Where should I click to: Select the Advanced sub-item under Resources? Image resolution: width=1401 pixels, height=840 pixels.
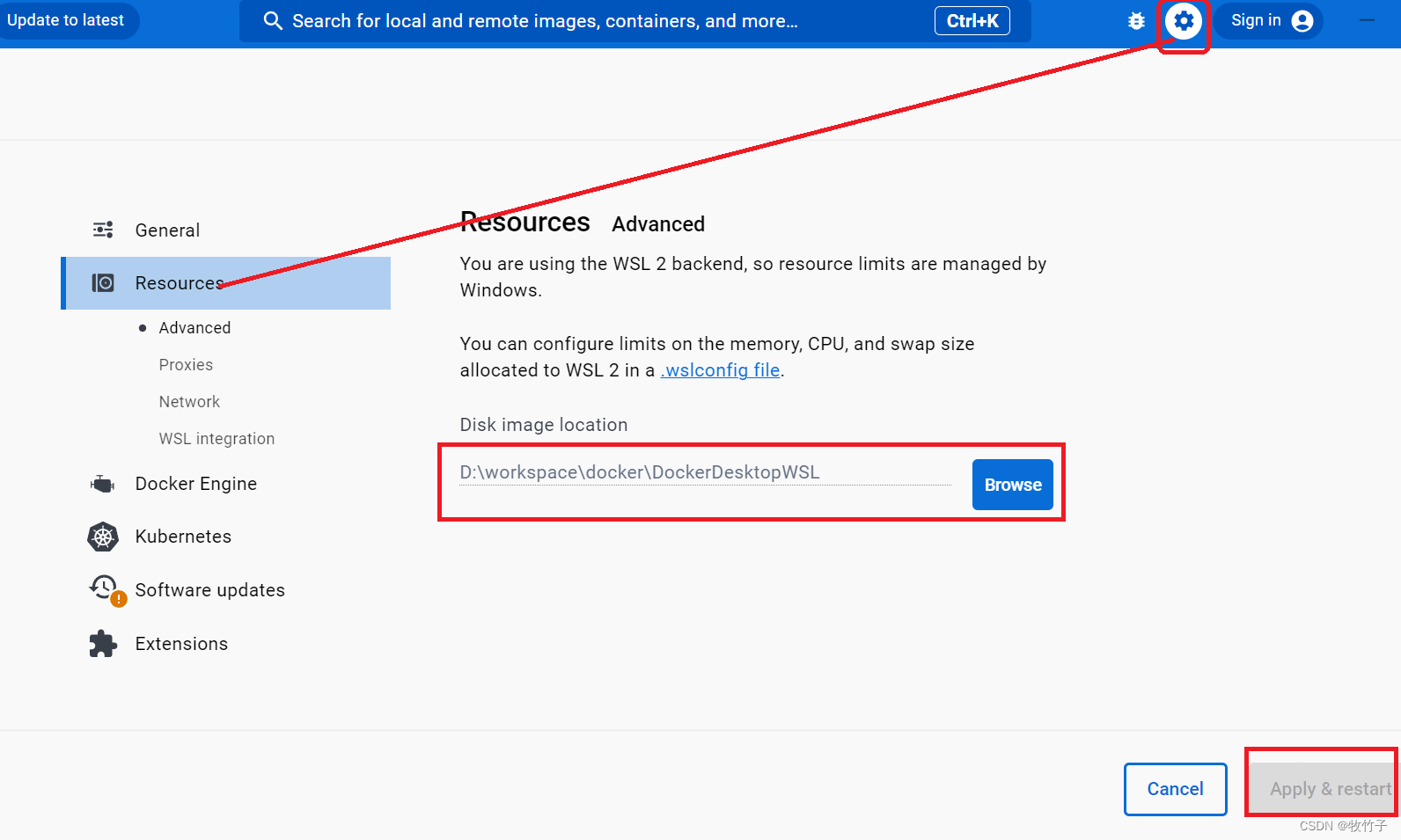[194, 328]
